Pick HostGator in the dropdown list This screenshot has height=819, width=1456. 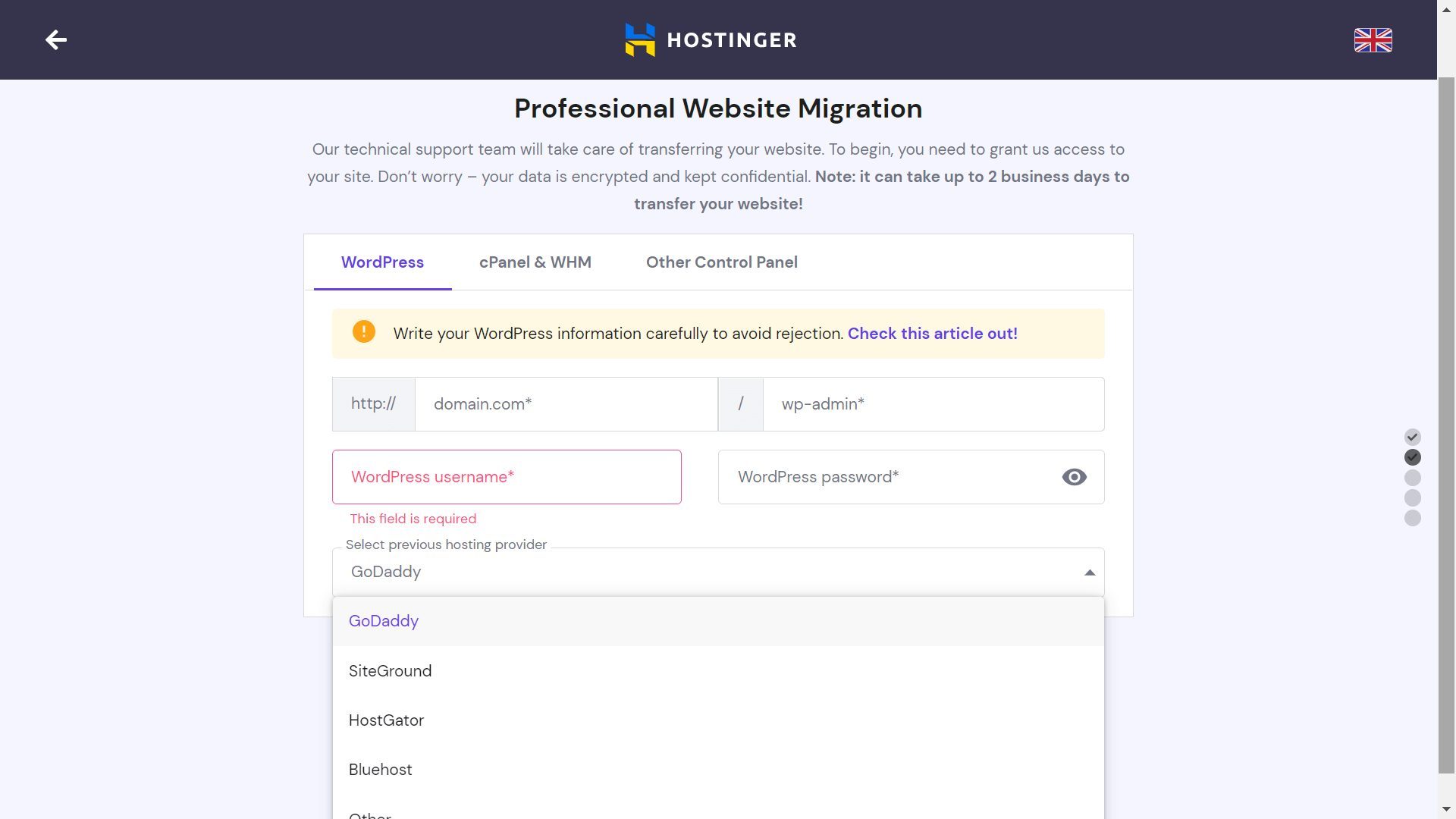click(x=718, y=720)
